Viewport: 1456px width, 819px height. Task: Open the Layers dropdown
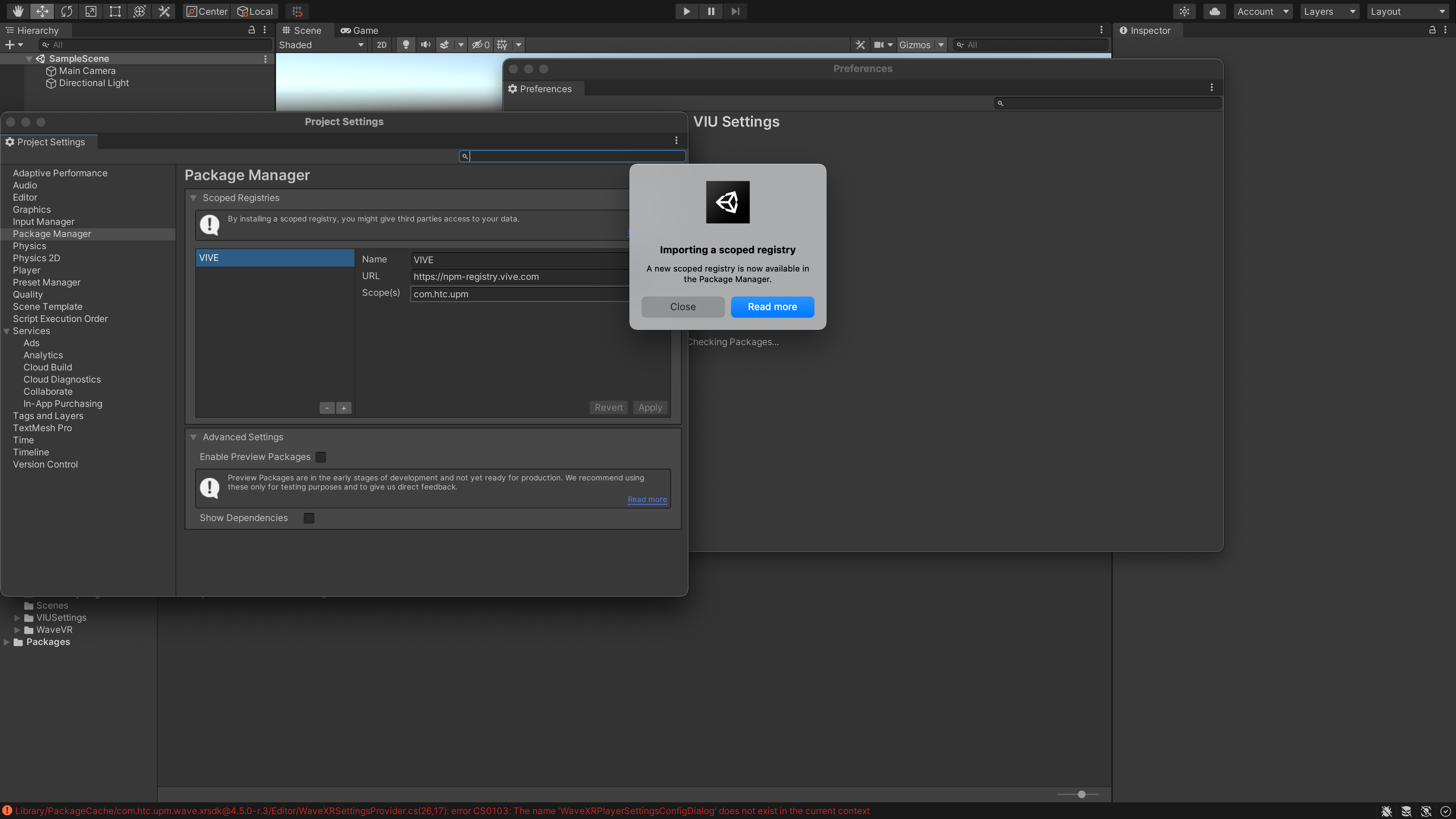[1329, 11]
